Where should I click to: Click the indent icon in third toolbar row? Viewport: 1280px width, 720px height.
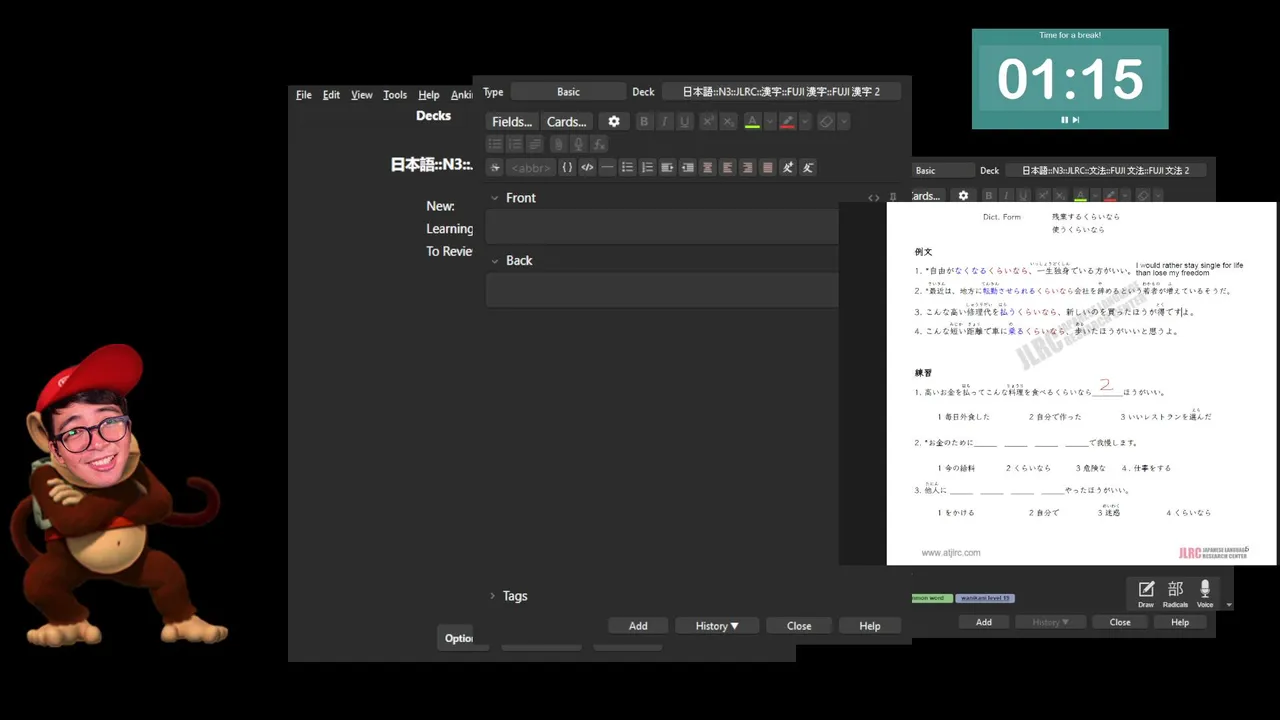(667, 167)
